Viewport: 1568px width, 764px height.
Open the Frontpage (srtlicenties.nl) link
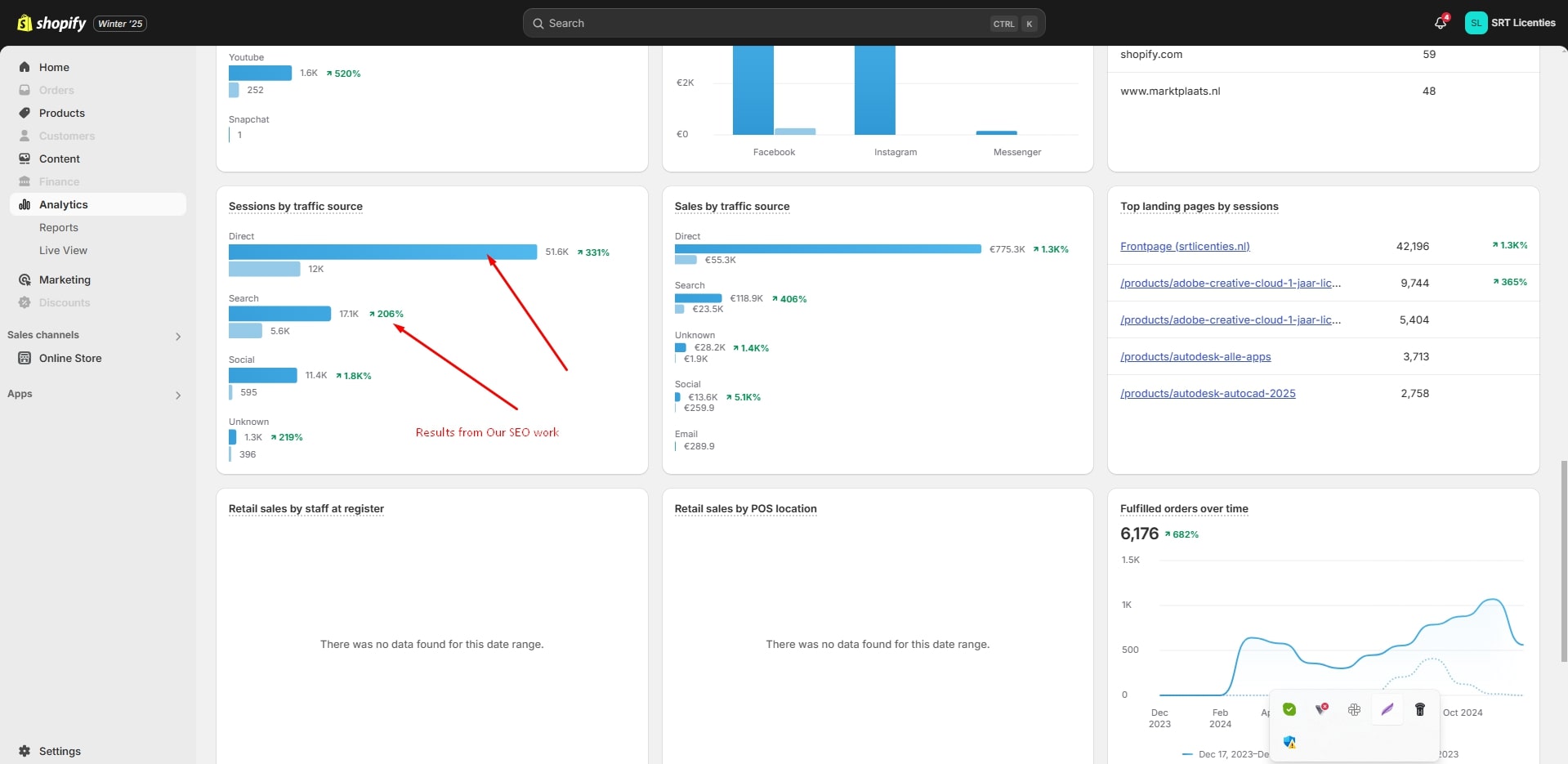click(x=1185, y=246)
